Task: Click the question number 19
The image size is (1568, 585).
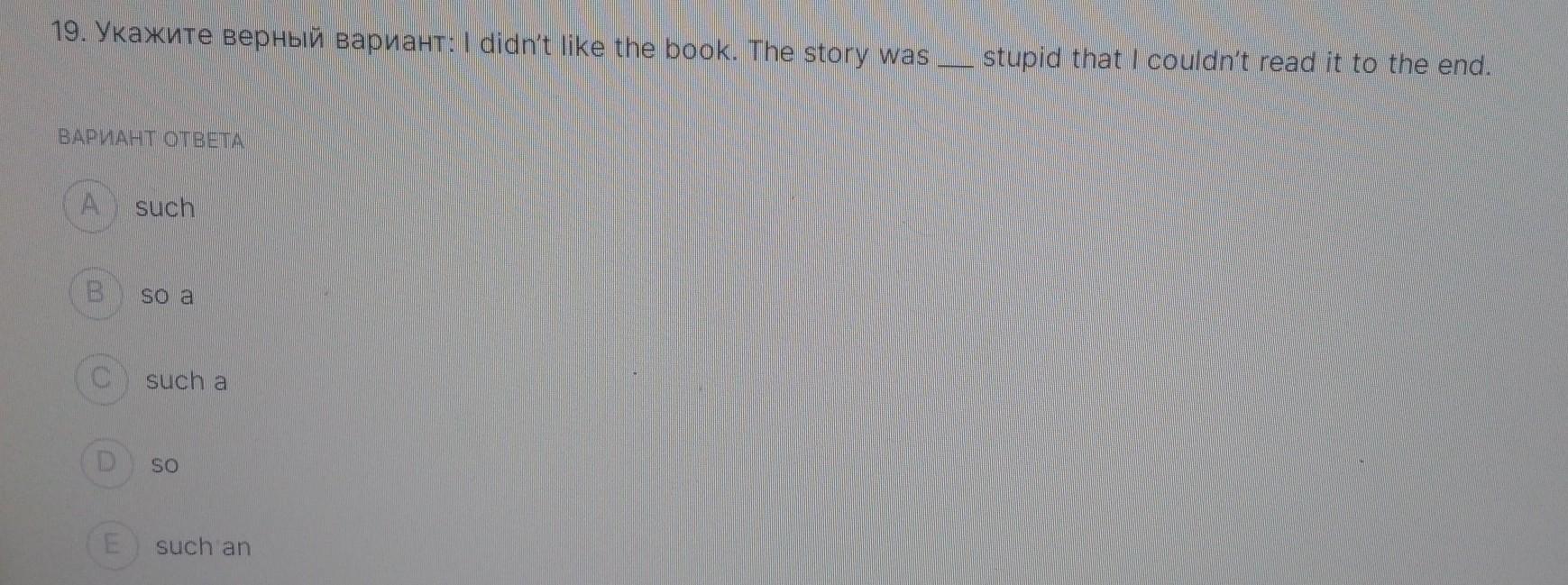Action: [x=69, y=32]
